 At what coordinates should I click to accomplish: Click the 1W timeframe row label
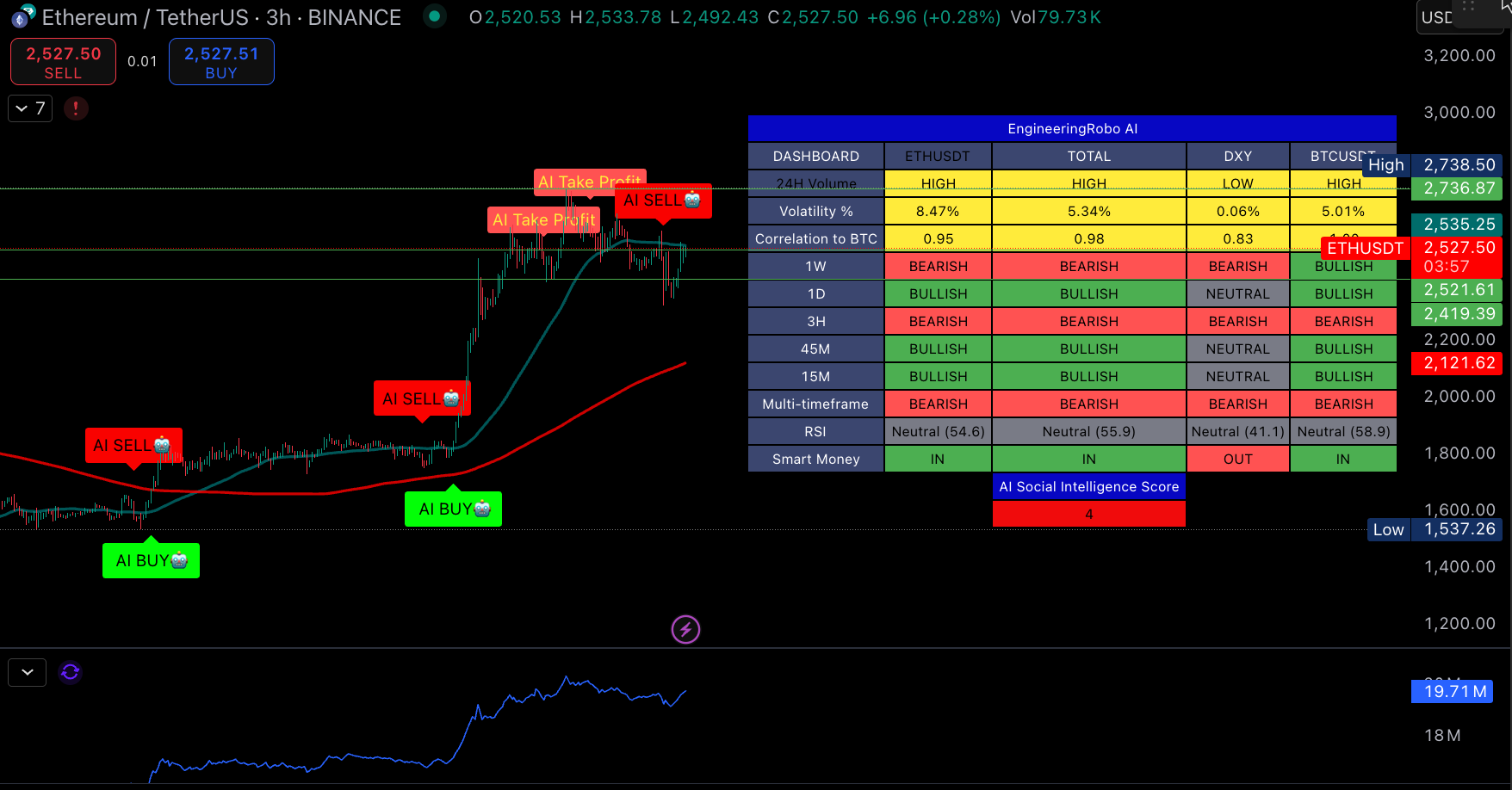click(815, 266)
